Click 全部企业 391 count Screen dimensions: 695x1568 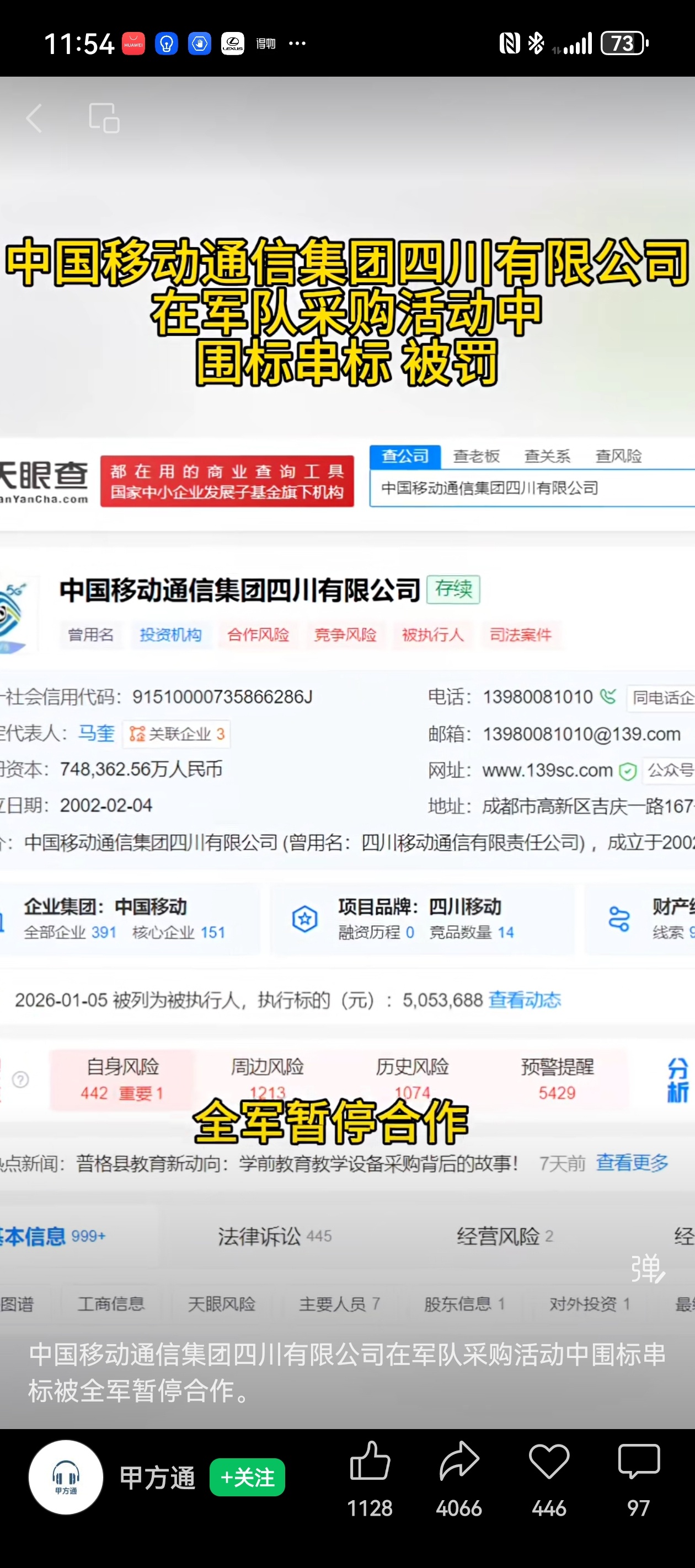(x=70, y=932)
